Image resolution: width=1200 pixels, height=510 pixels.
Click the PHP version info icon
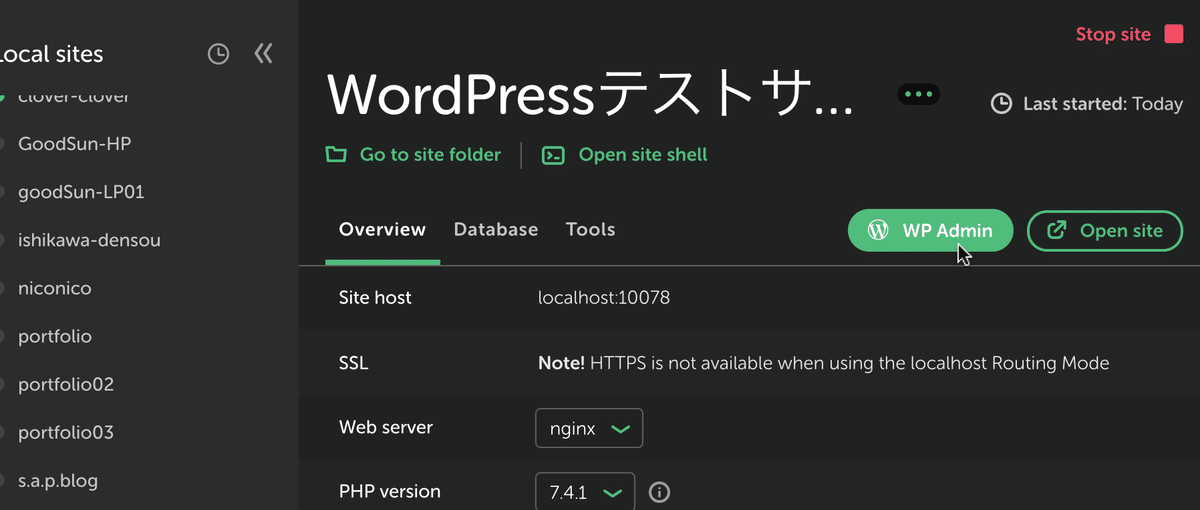659,492
